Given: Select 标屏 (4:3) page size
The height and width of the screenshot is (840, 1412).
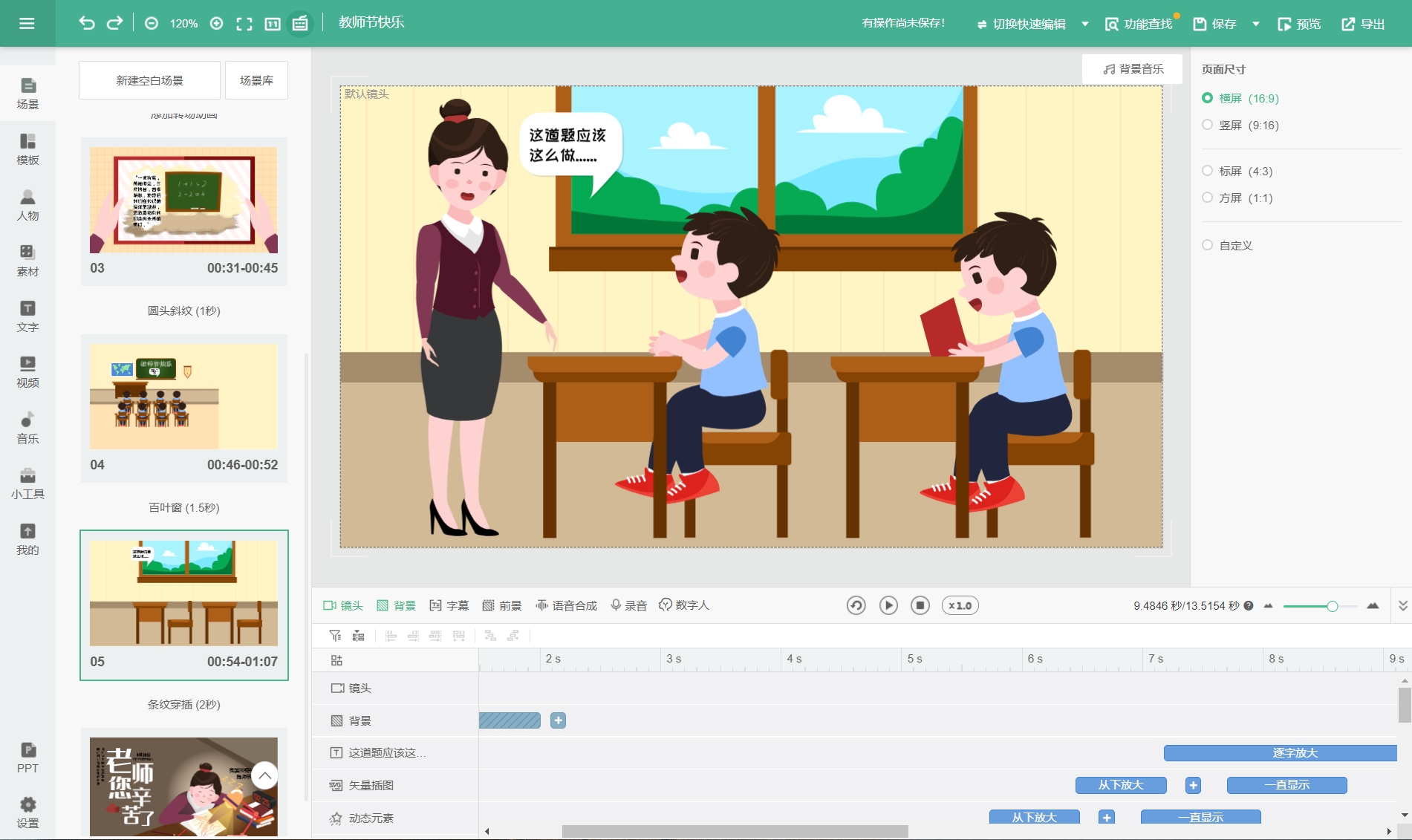Looking at the screenshot, I should (x=1237, y=171).
